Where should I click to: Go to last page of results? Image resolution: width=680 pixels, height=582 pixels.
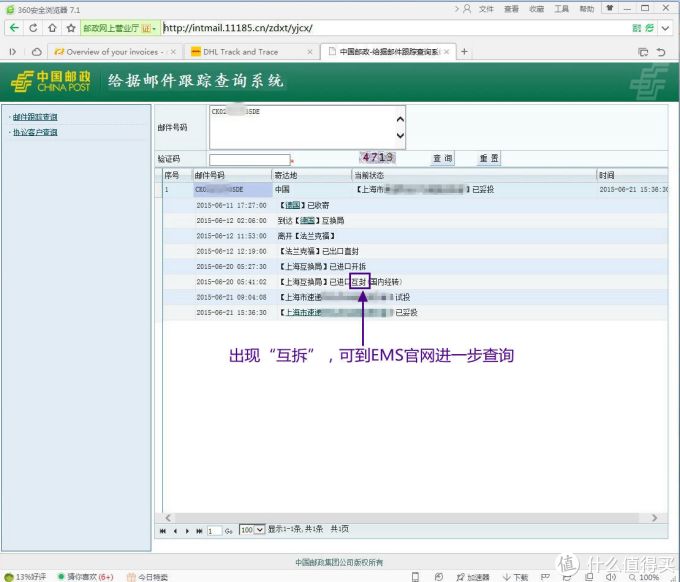click(x=198, y=530)
